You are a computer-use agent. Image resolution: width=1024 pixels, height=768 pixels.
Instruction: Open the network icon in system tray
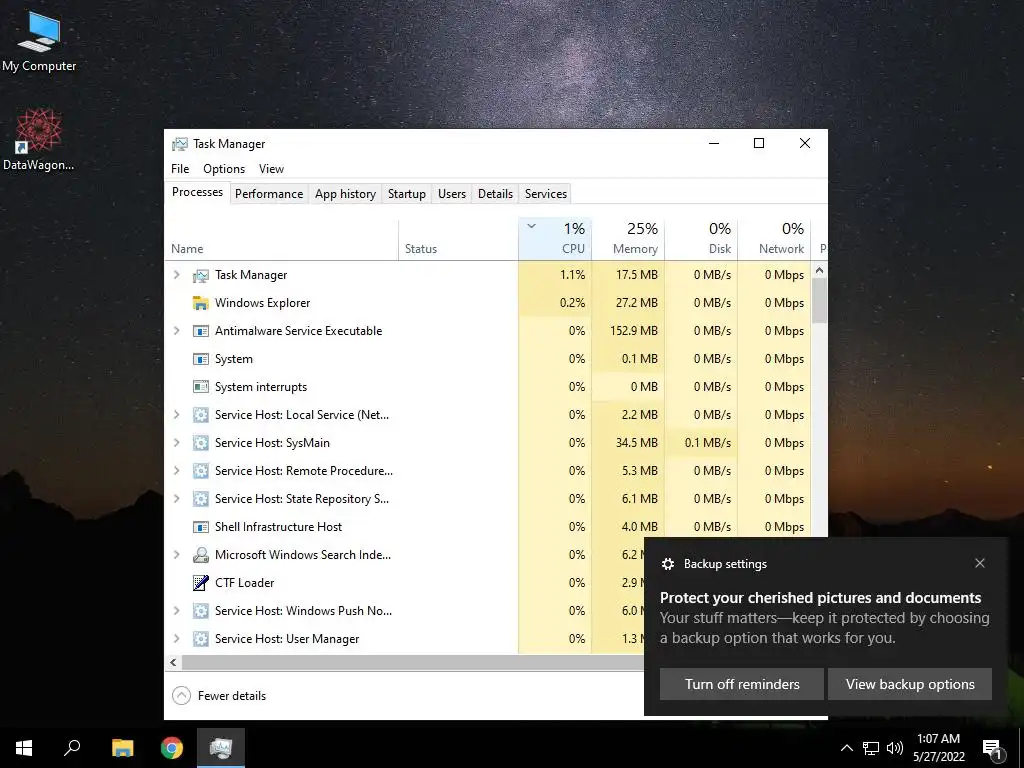pos(871,748)
